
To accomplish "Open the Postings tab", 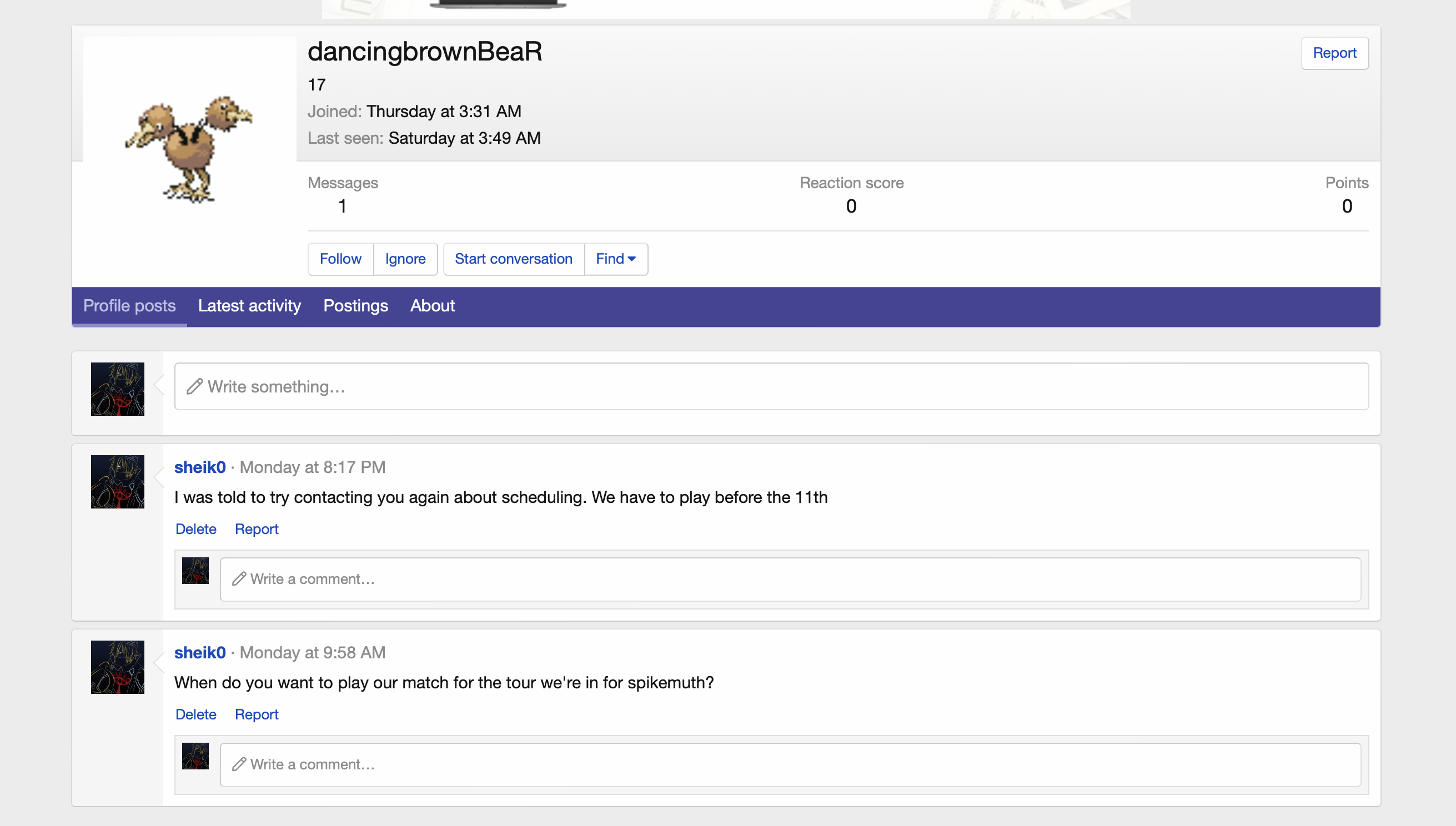I will [356, 306].
